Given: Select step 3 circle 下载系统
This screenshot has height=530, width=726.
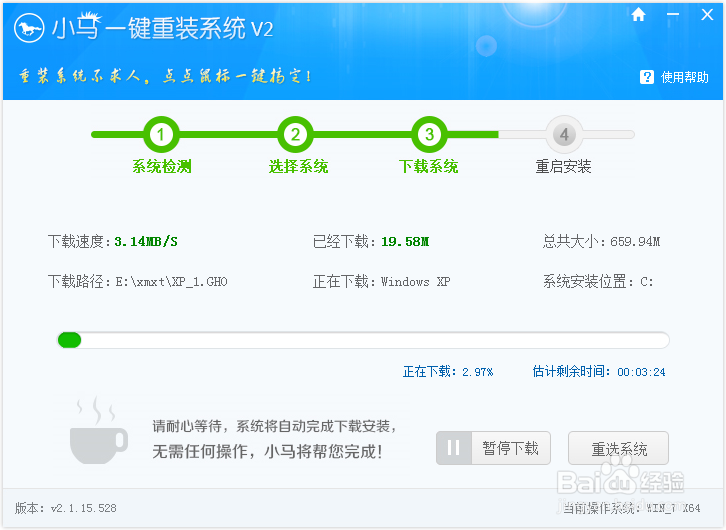Looking at the screenshot, I should pyautogui.click(x=429, y=135).
